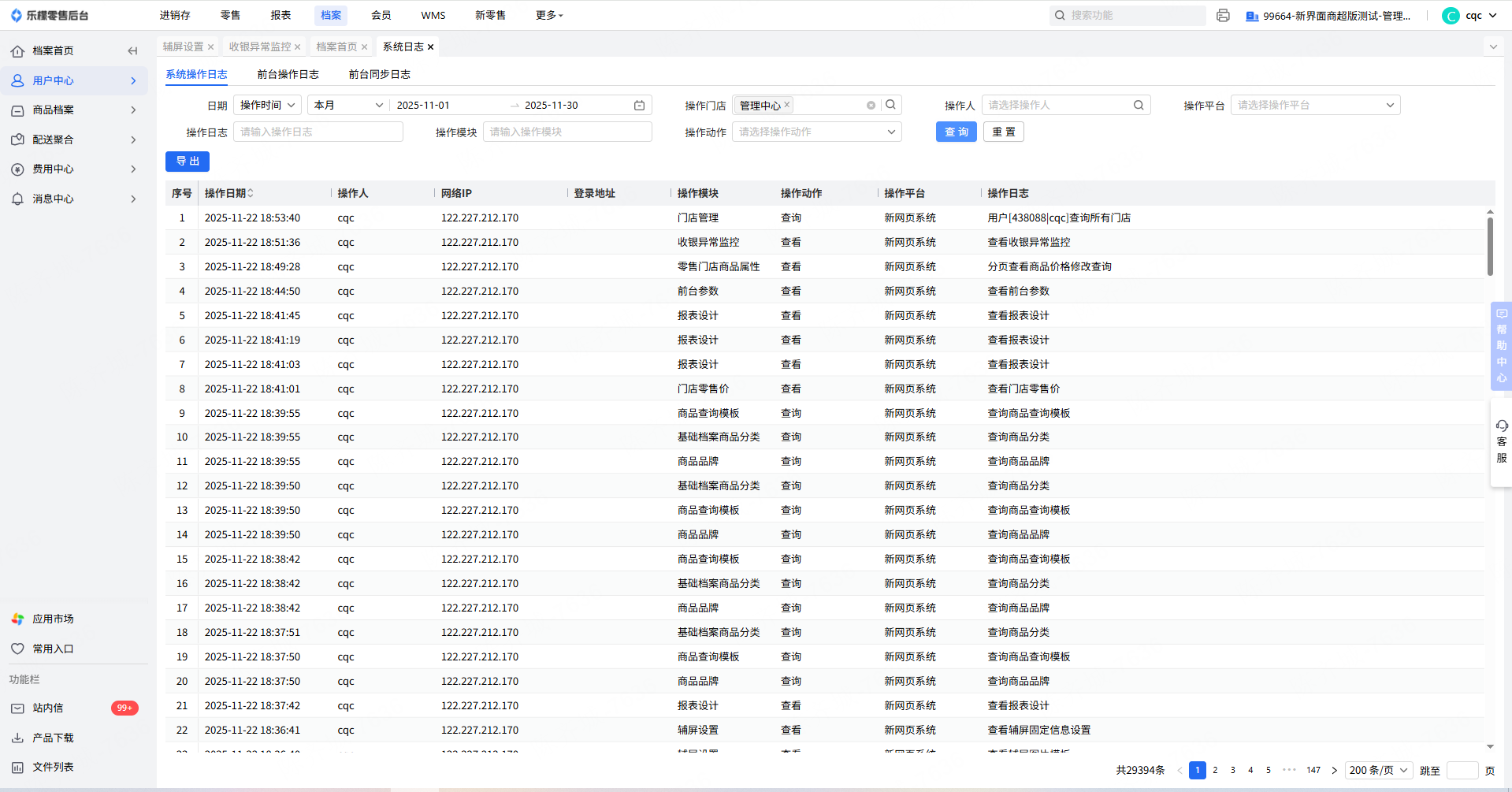This screenshot has width=1512, height=792.
Task: Open 文件列表 in the sidebar
Action: pyautogui.click(x=53, y=768)
